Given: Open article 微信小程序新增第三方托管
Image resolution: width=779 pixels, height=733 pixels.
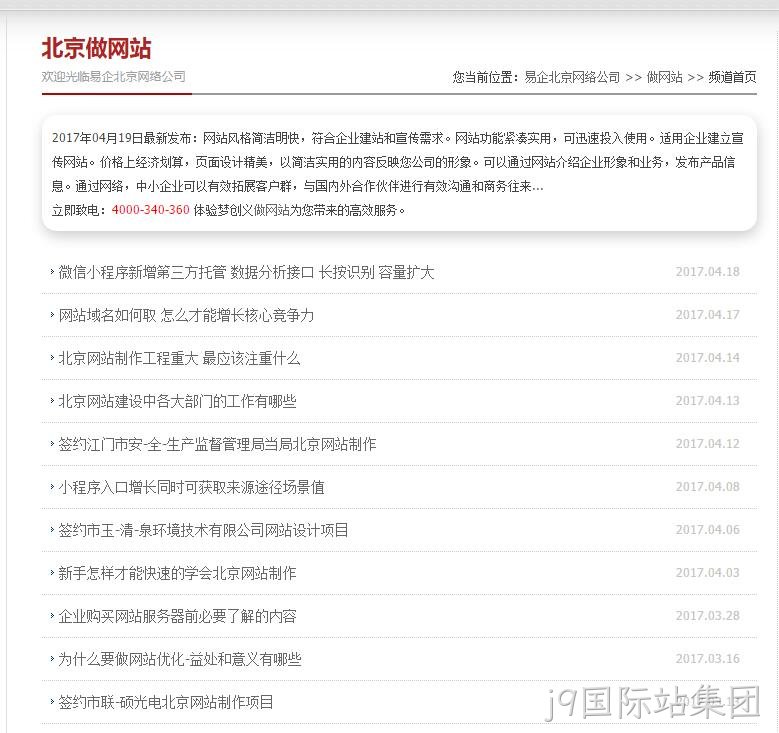Looking at the screenshot, I should pyautogui.click(x=246, y=272).
